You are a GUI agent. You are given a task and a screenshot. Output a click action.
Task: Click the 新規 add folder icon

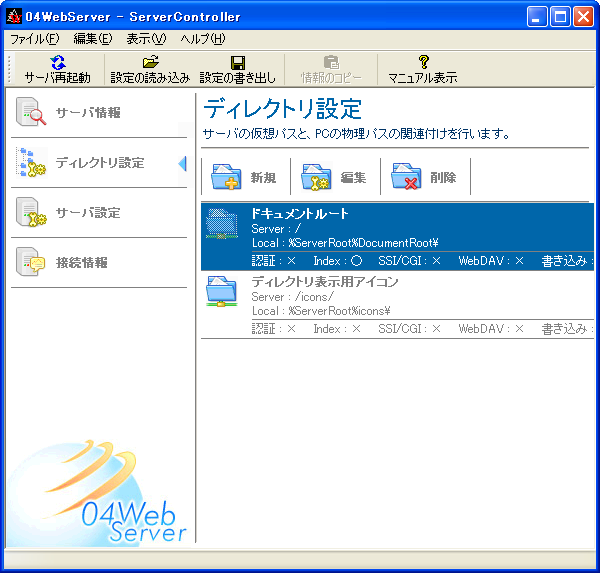tap(226, 176)
